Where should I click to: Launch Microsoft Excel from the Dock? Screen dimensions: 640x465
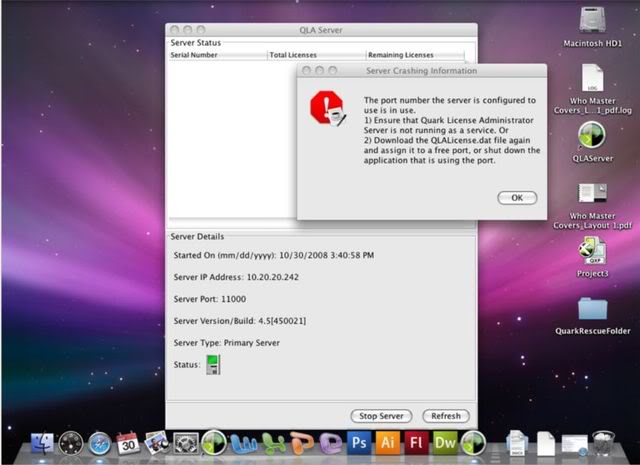tap(273, 444)
